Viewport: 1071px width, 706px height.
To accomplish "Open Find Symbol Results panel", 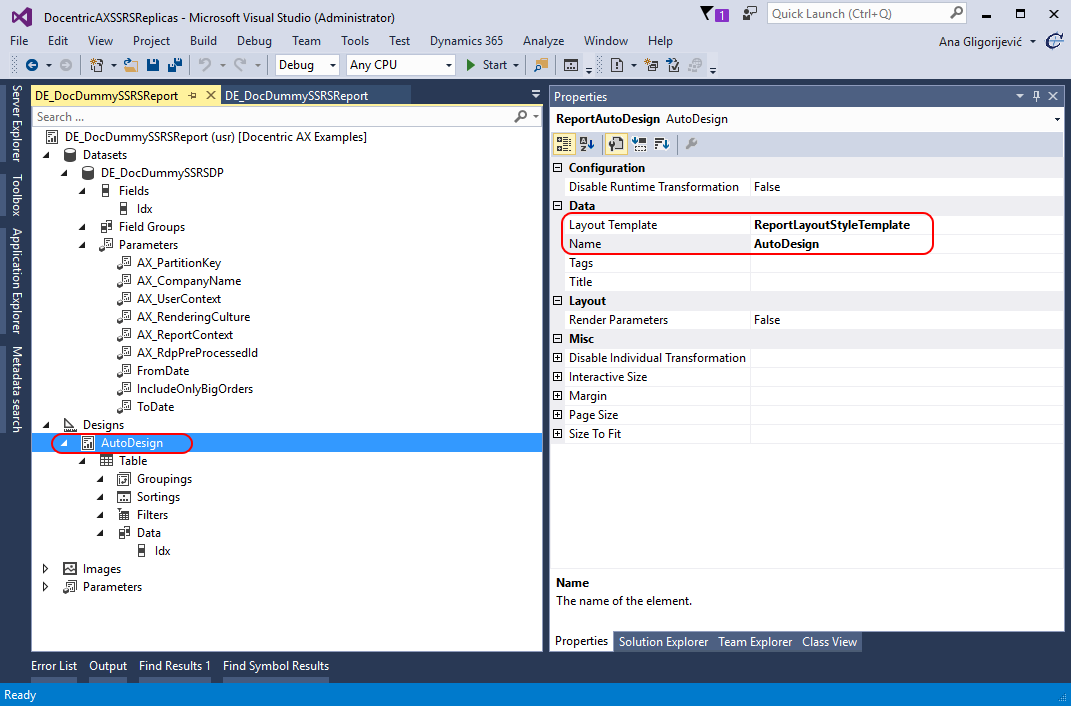I will click(x=276, y=666).
